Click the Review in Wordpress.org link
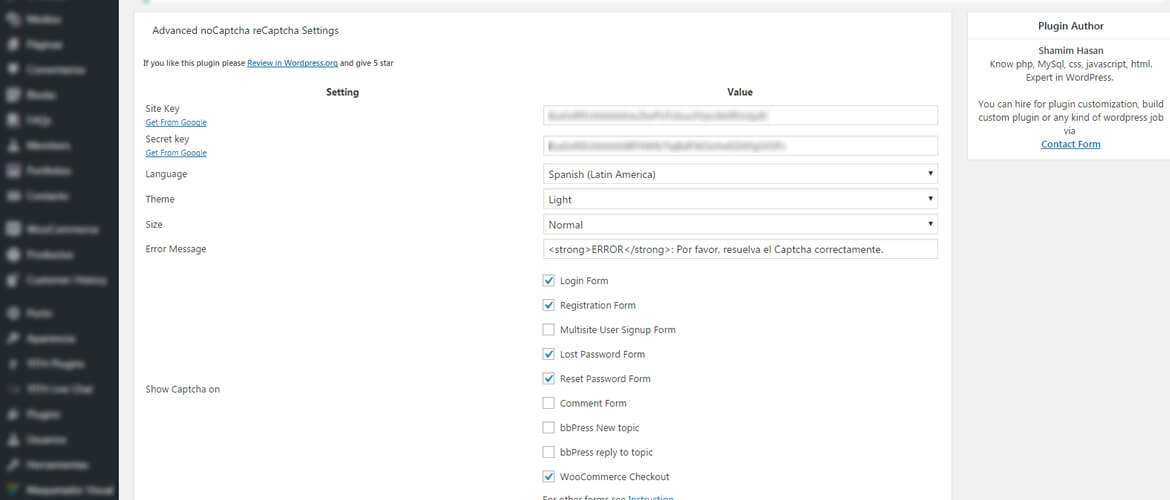The image size is (1170, 500). pos(293,63)
